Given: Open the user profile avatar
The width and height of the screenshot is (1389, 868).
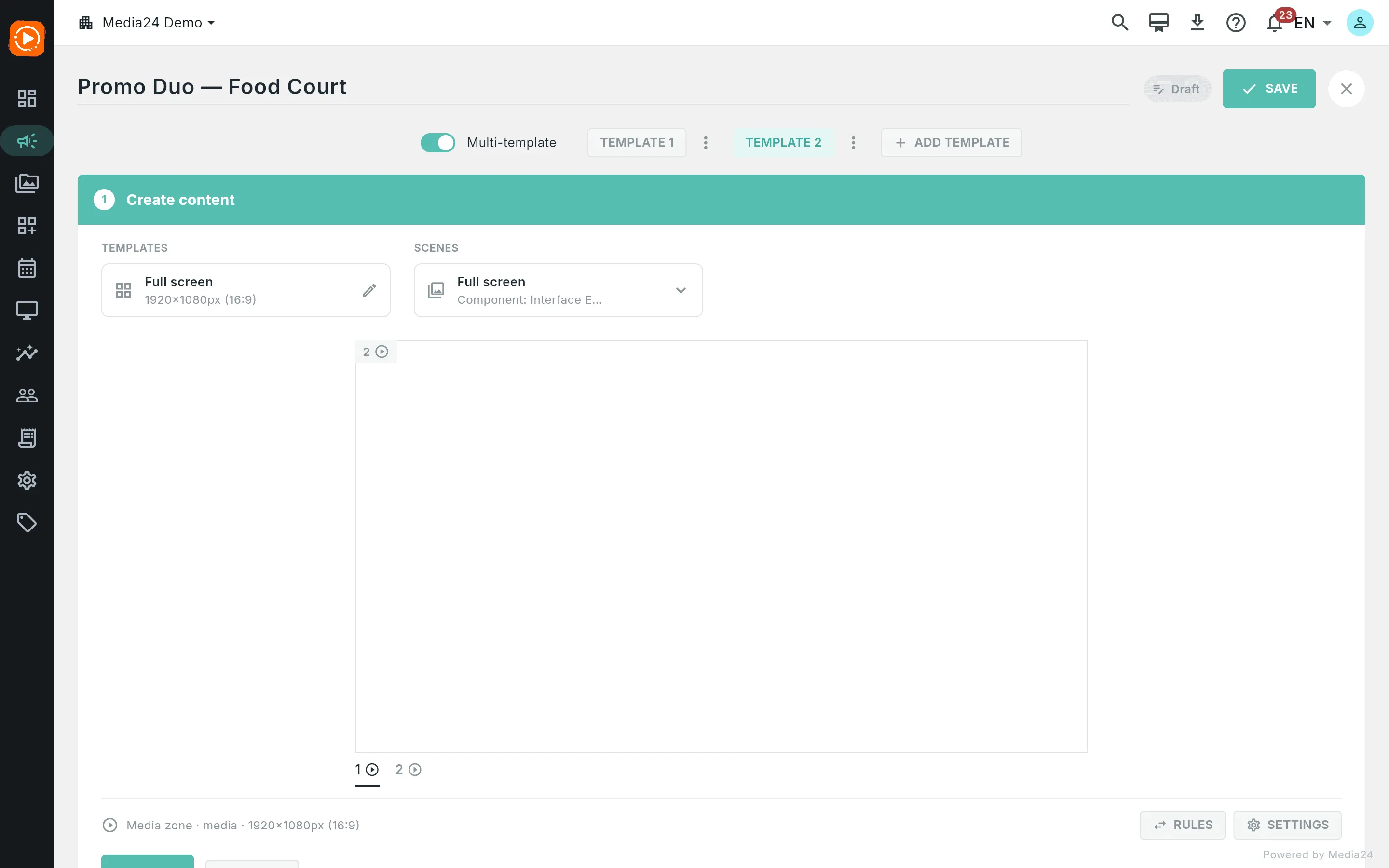Looking at the screenshot, I should click(x=1360, y=23).
